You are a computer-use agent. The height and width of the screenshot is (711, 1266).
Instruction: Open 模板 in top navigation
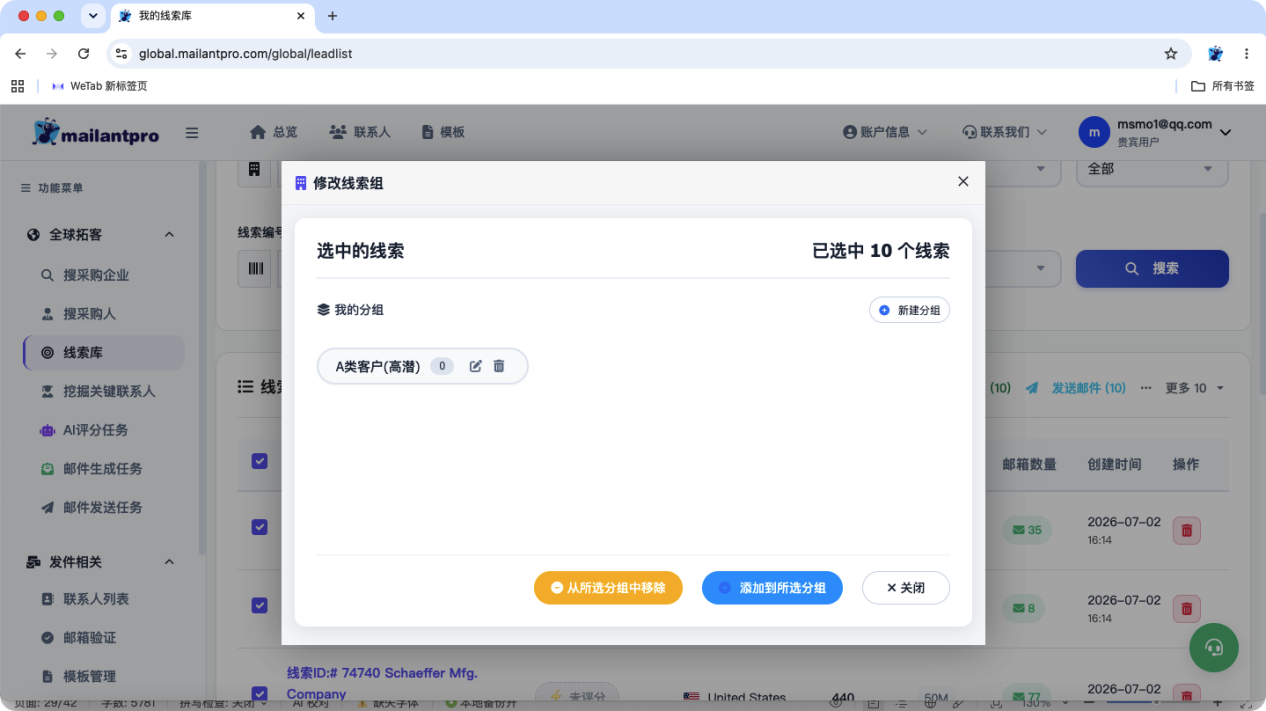pos(443,132)
